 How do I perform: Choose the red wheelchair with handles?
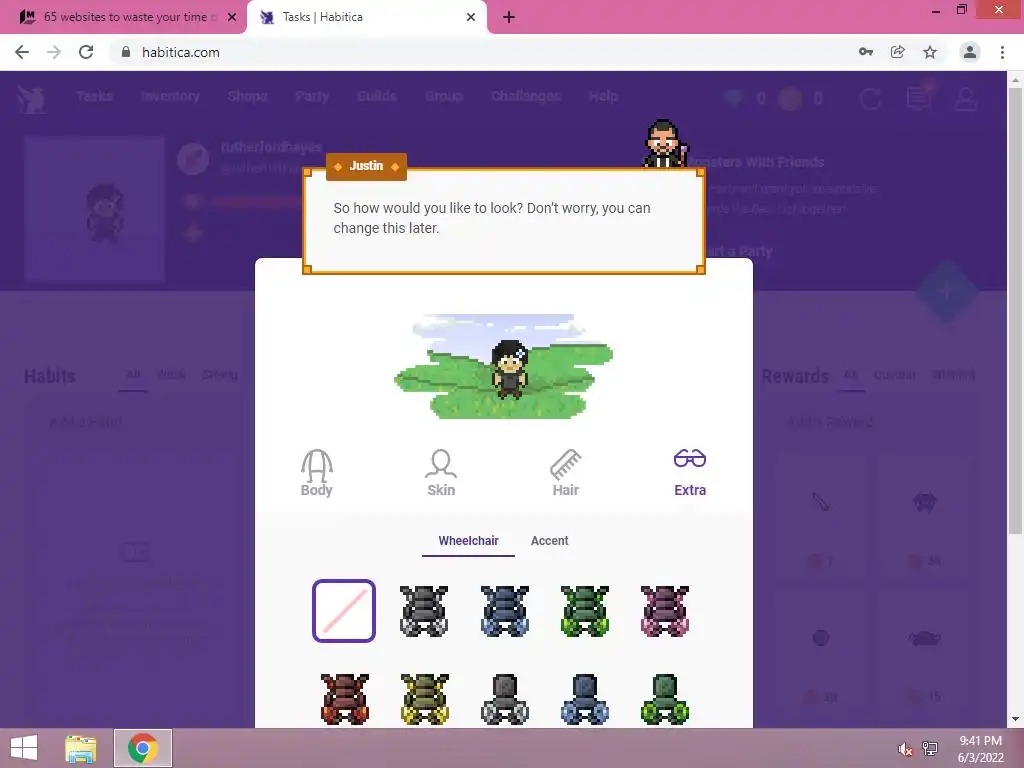tap(344, 699)
